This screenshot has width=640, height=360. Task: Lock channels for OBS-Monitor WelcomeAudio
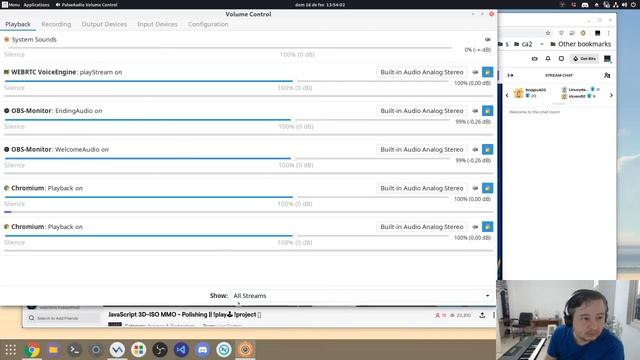pyautogui.click(x=487, y=149)
